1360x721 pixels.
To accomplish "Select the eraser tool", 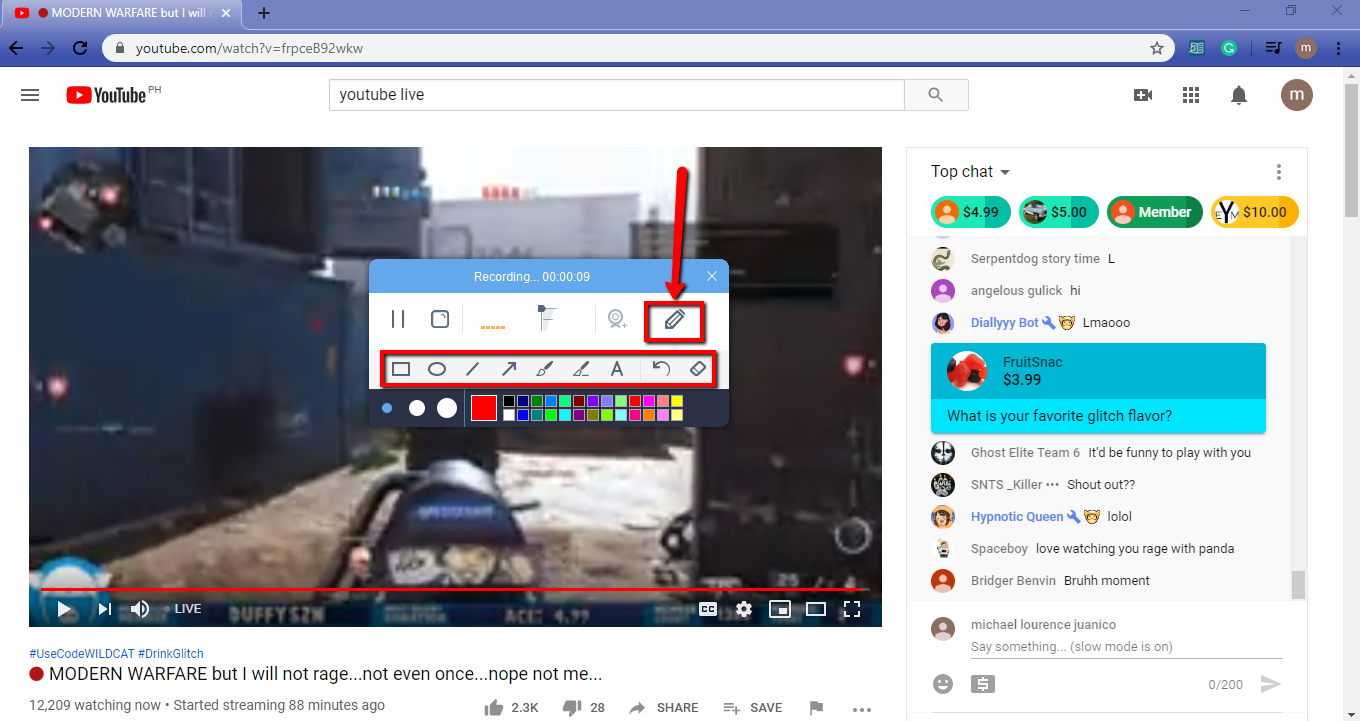I will tap(698, 369).
